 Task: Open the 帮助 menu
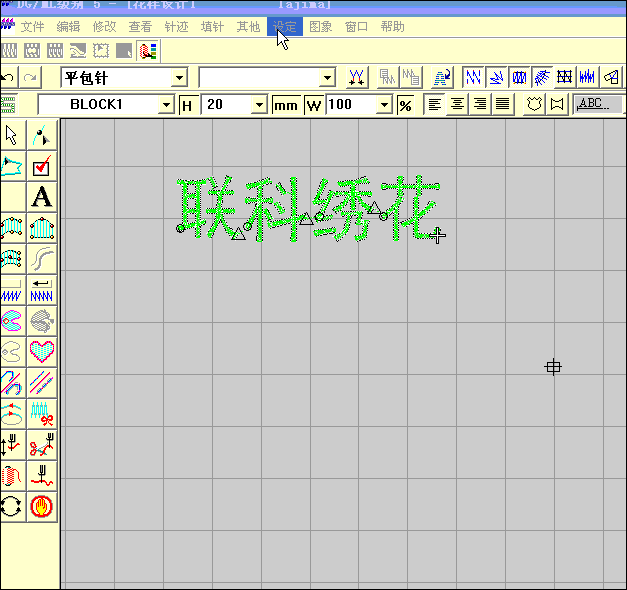click(x=392, y=26)
